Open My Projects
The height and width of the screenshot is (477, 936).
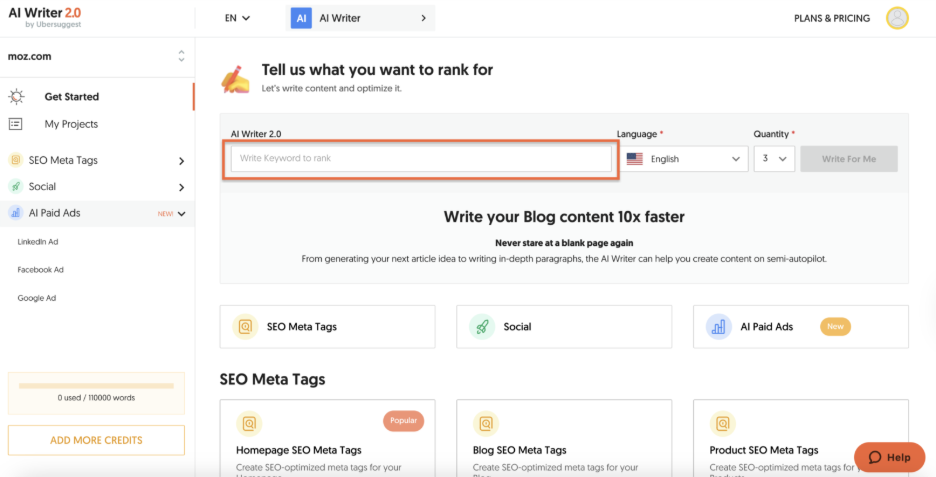click(x=71, y=124)
